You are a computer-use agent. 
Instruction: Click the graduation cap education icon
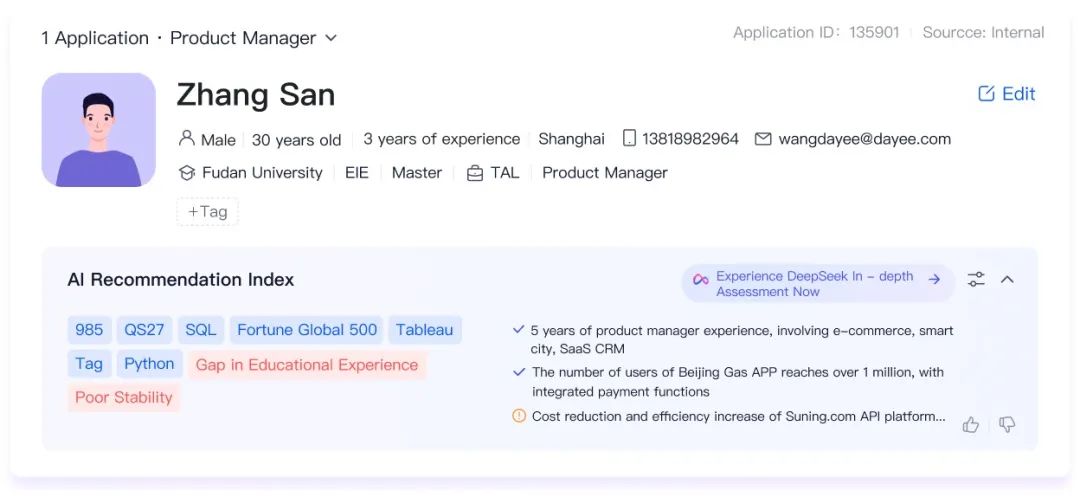187,173
